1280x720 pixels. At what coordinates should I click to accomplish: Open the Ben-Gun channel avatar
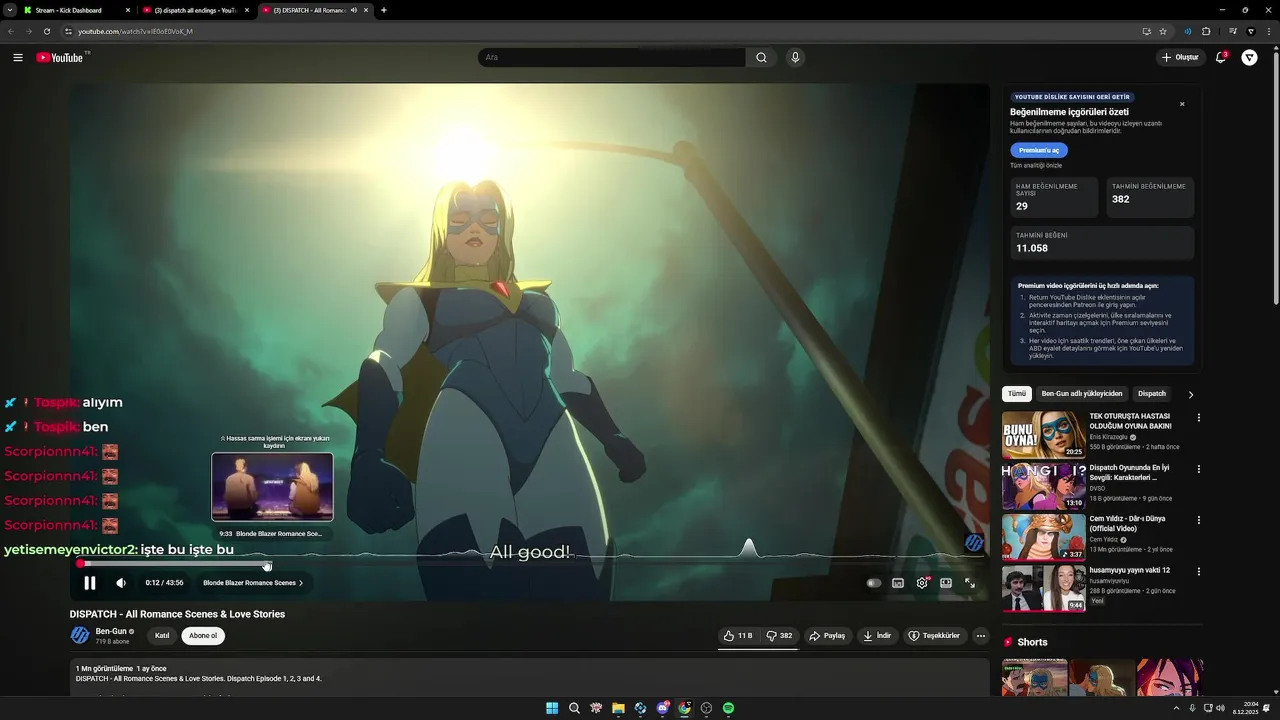point(80,635)
